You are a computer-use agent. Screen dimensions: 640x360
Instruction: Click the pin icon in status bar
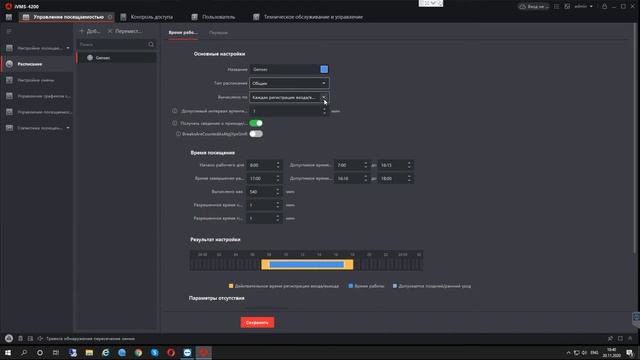coord(610,338)
